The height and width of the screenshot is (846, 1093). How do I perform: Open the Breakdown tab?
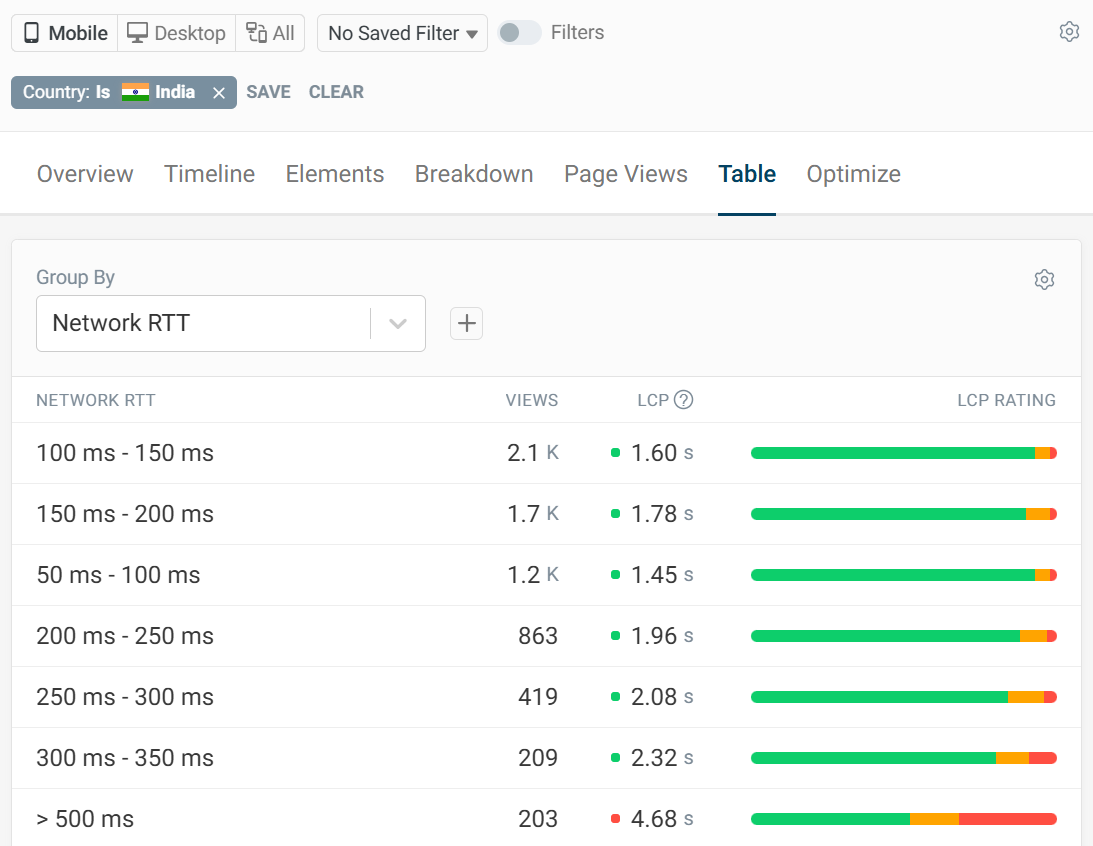pos(474,173)
